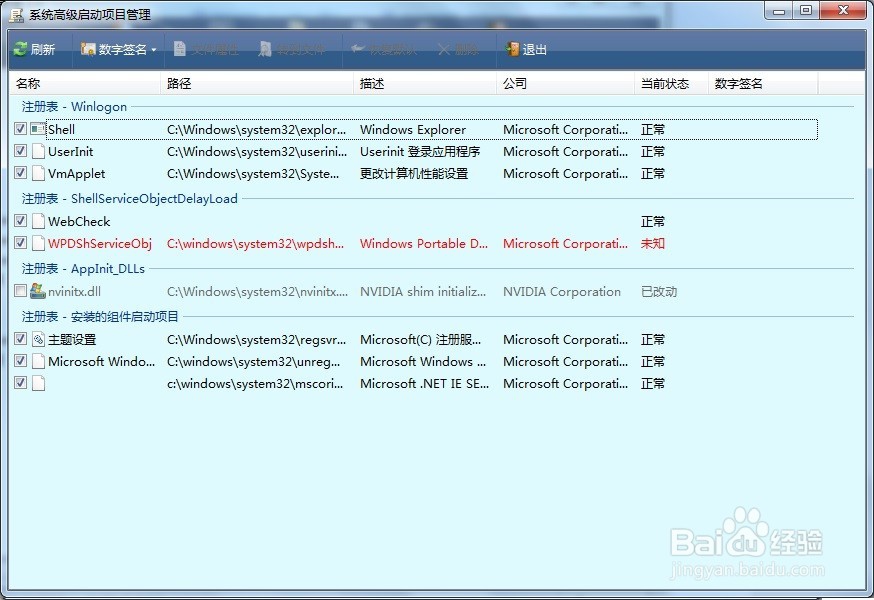Image resolution: width=874 pixels, height=600 pixels.
Task: Uncheck the WebCheck checkbox
Action: tap(21, 221)
